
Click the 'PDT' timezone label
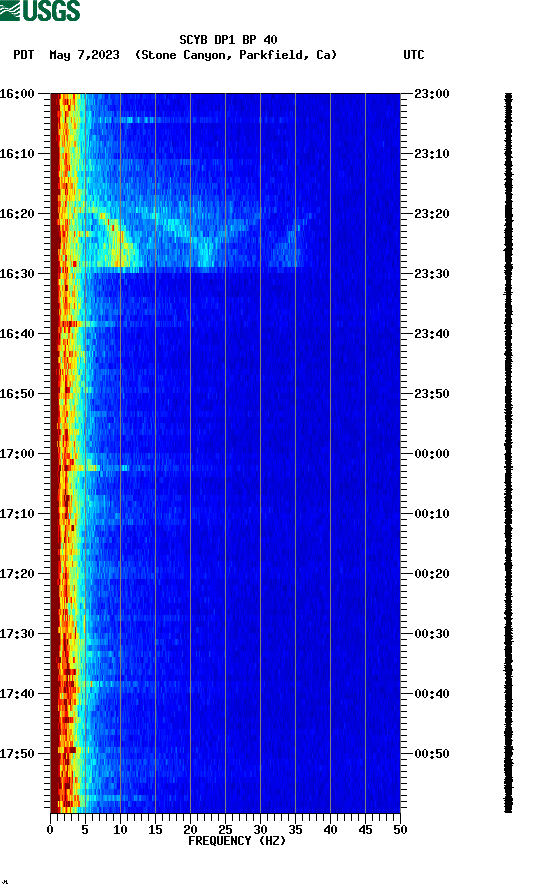24,55
